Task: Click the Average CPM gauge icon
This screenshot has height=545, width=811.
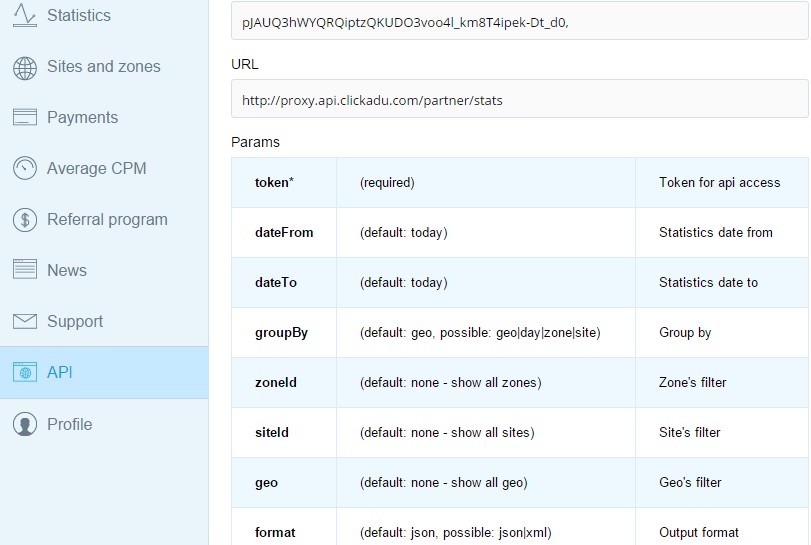Action: tap(25, 169)
